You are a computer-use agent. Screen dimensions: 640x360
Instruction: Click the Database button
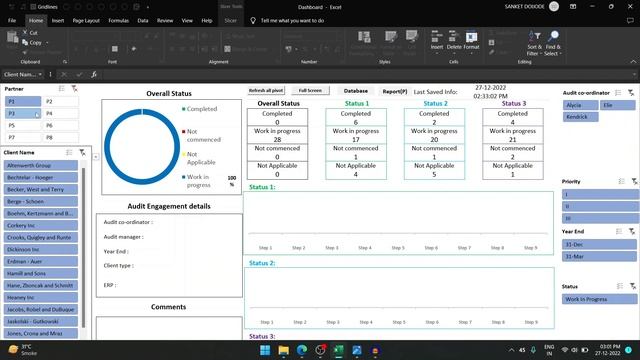click(356, 91)
